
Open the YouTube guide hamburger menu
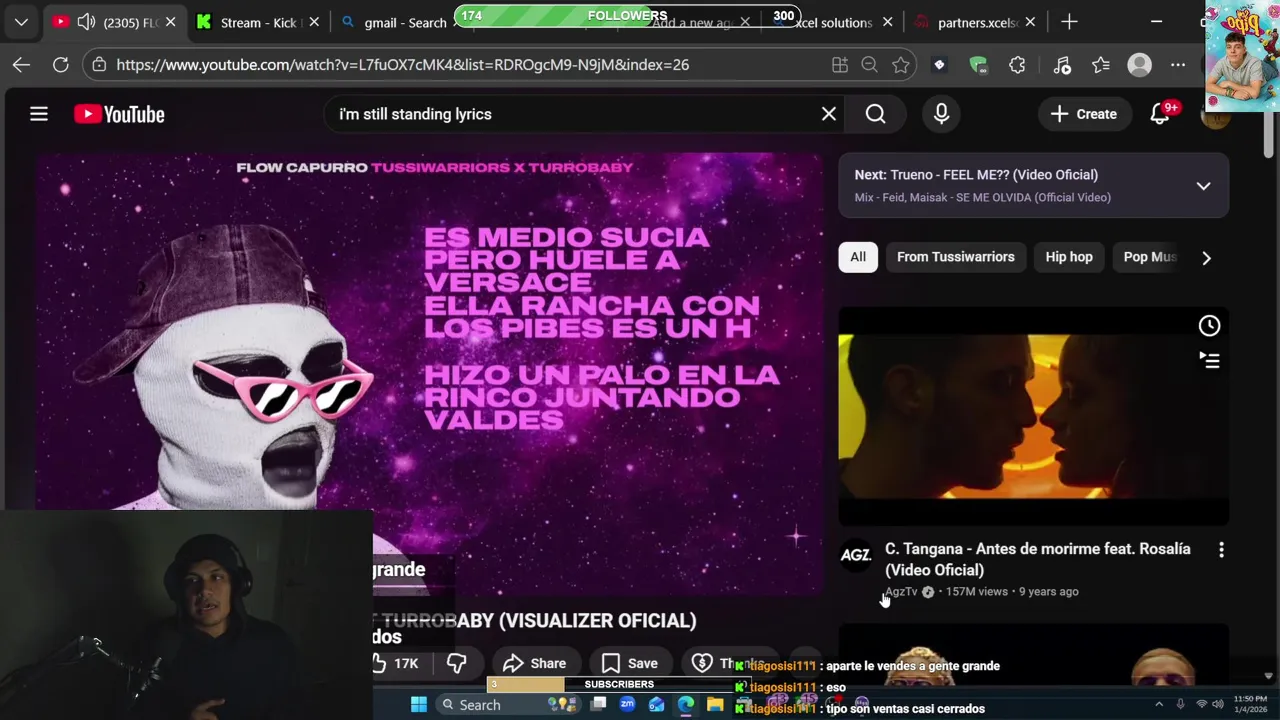pos(39,114)
